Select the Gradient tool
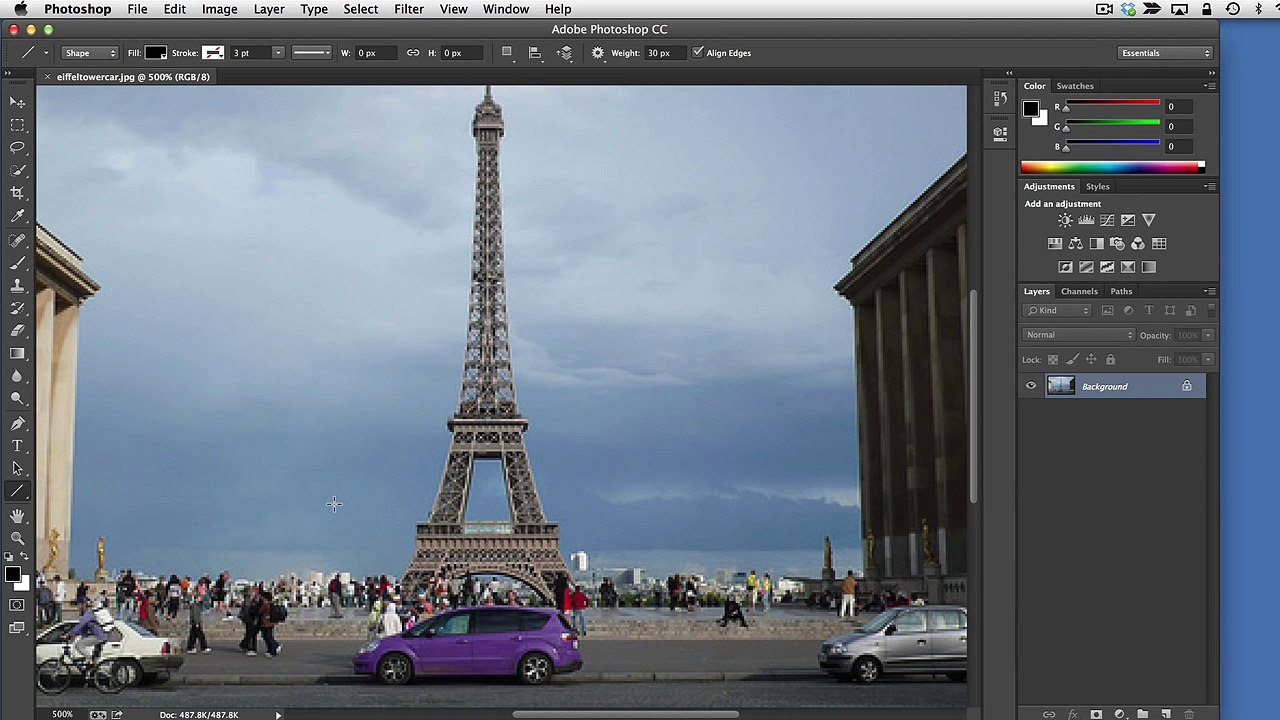This screenshot has height=720, width=1280. tap(17, 353)
